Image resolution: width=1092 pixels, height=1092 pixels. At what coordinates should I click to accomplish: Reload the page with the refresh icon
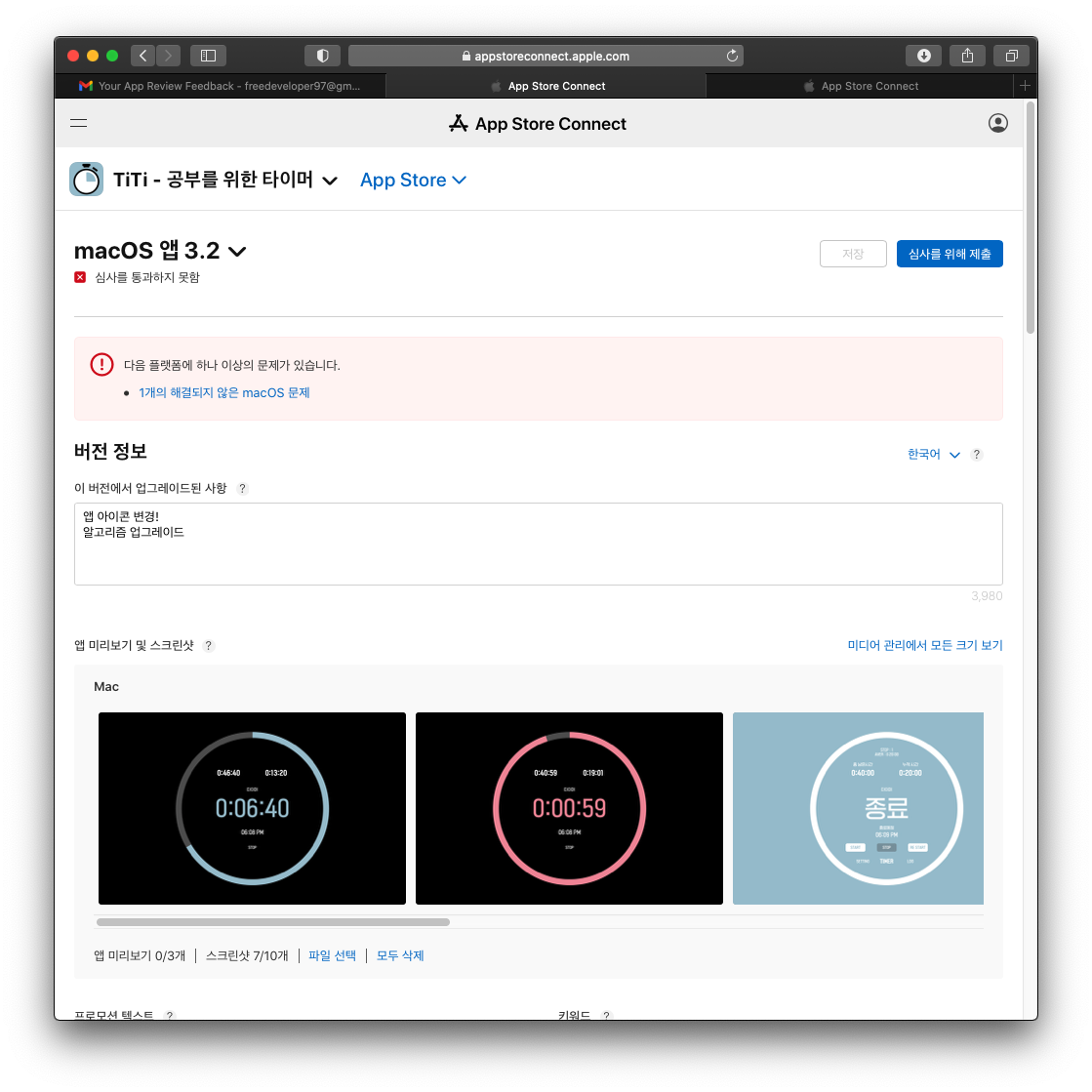pos(732,56)
